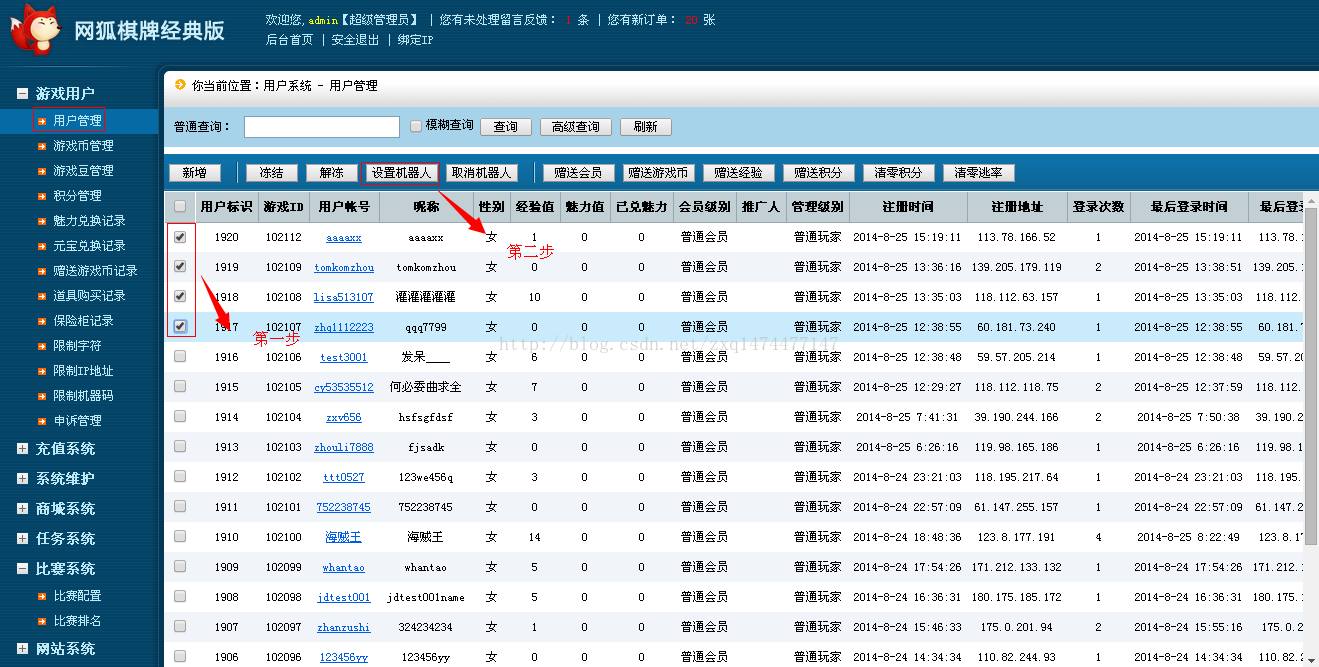Uncheck the checkbox for user aaaaxx
Image resolution: width=1319 pixels, height=667 pixels.
(x=180, y=237)
